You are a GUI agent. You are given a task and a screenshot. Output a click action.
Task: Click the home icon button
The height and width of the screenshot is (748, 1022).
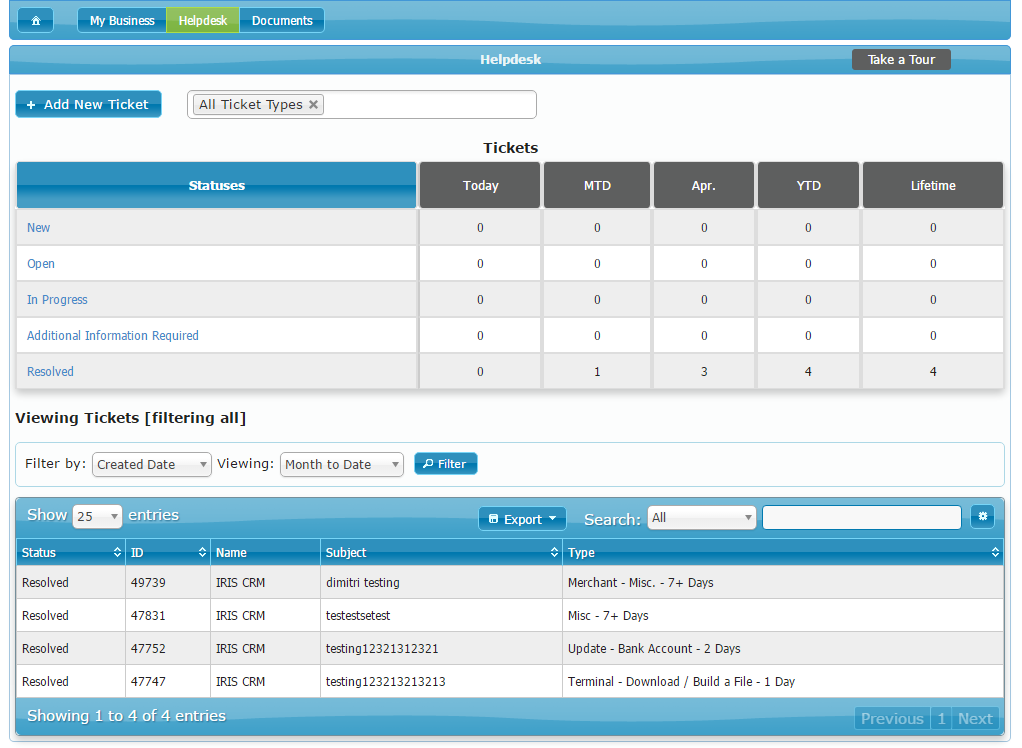pyautogui.click(x=35, y=21)
